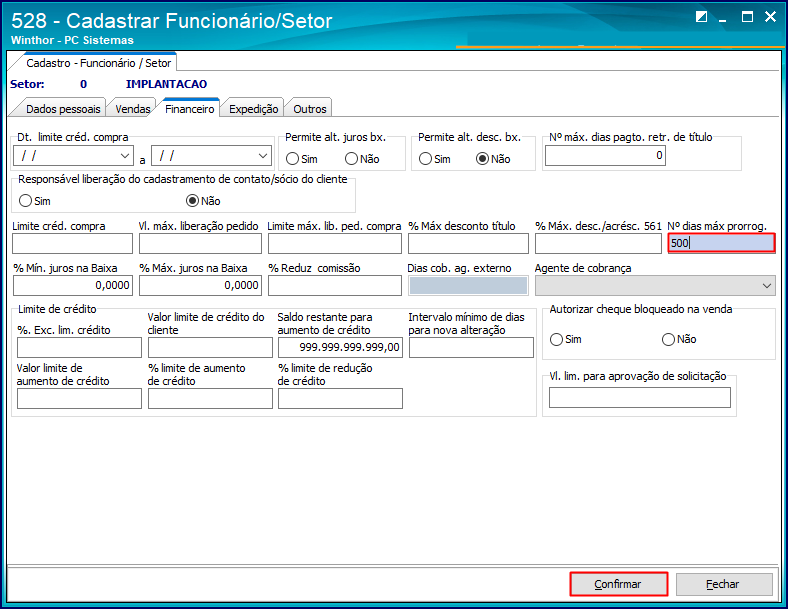Expand the end date of Dt. limite créd. compra
The image size is (788, 609).
[x=263, y=156]
